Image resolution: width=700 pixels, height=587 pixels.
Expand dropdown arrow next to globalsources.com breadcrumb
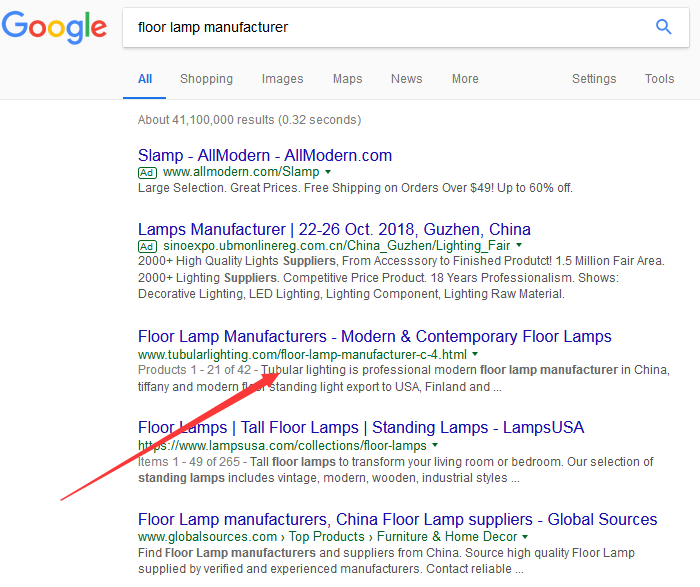coord(525,537)
